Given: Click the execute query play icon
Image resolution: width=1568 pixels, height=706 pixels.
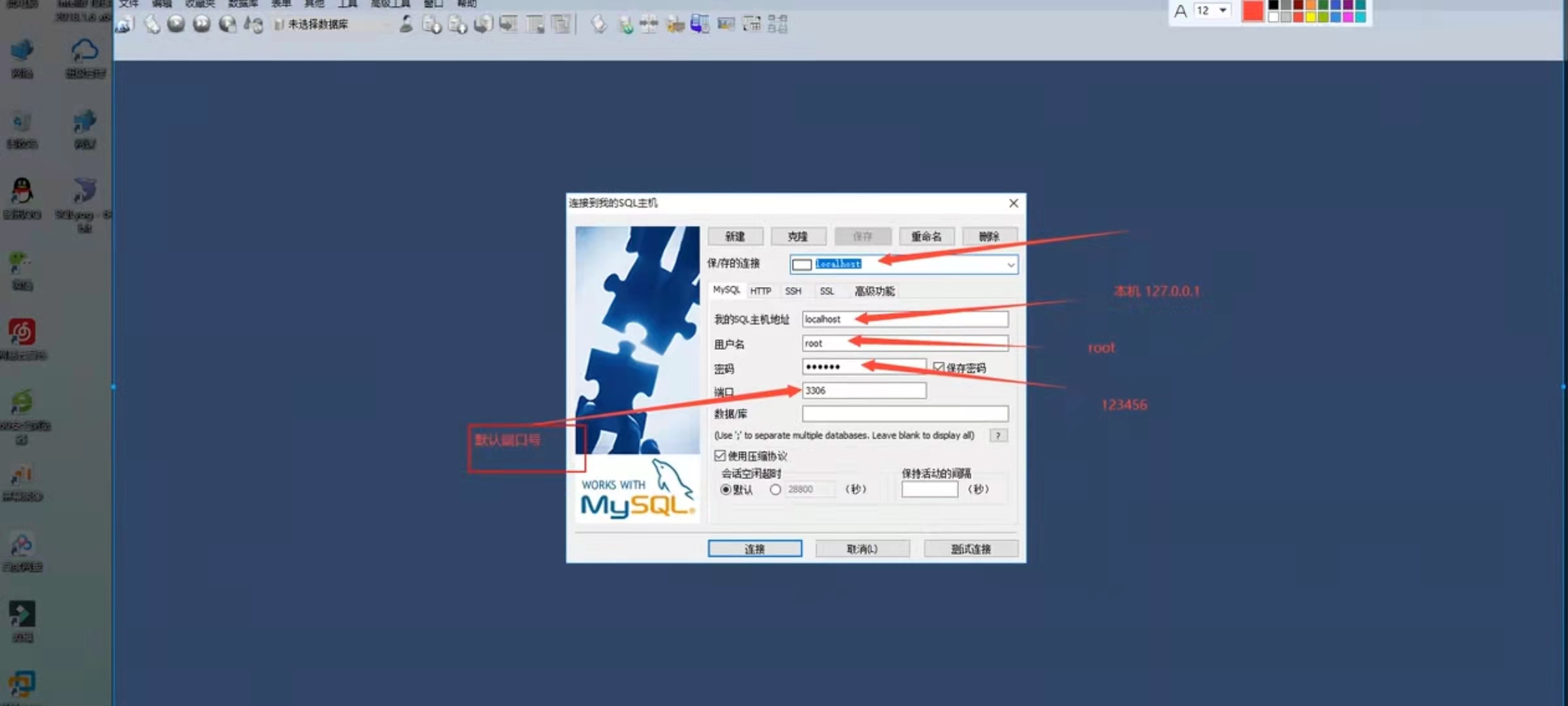Looking at the screenshot, I should pyautogui.click(x=176, y=24).
